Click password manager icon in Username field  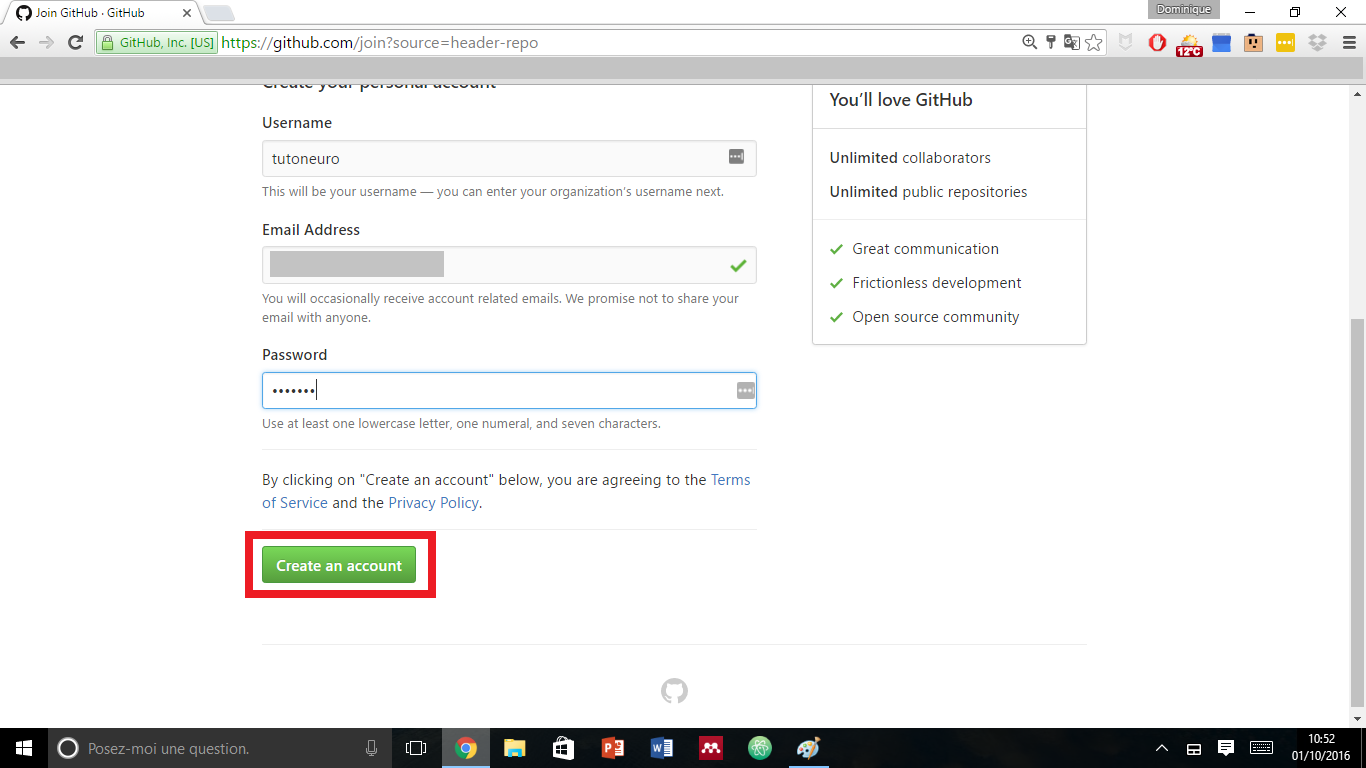point(736,157)
